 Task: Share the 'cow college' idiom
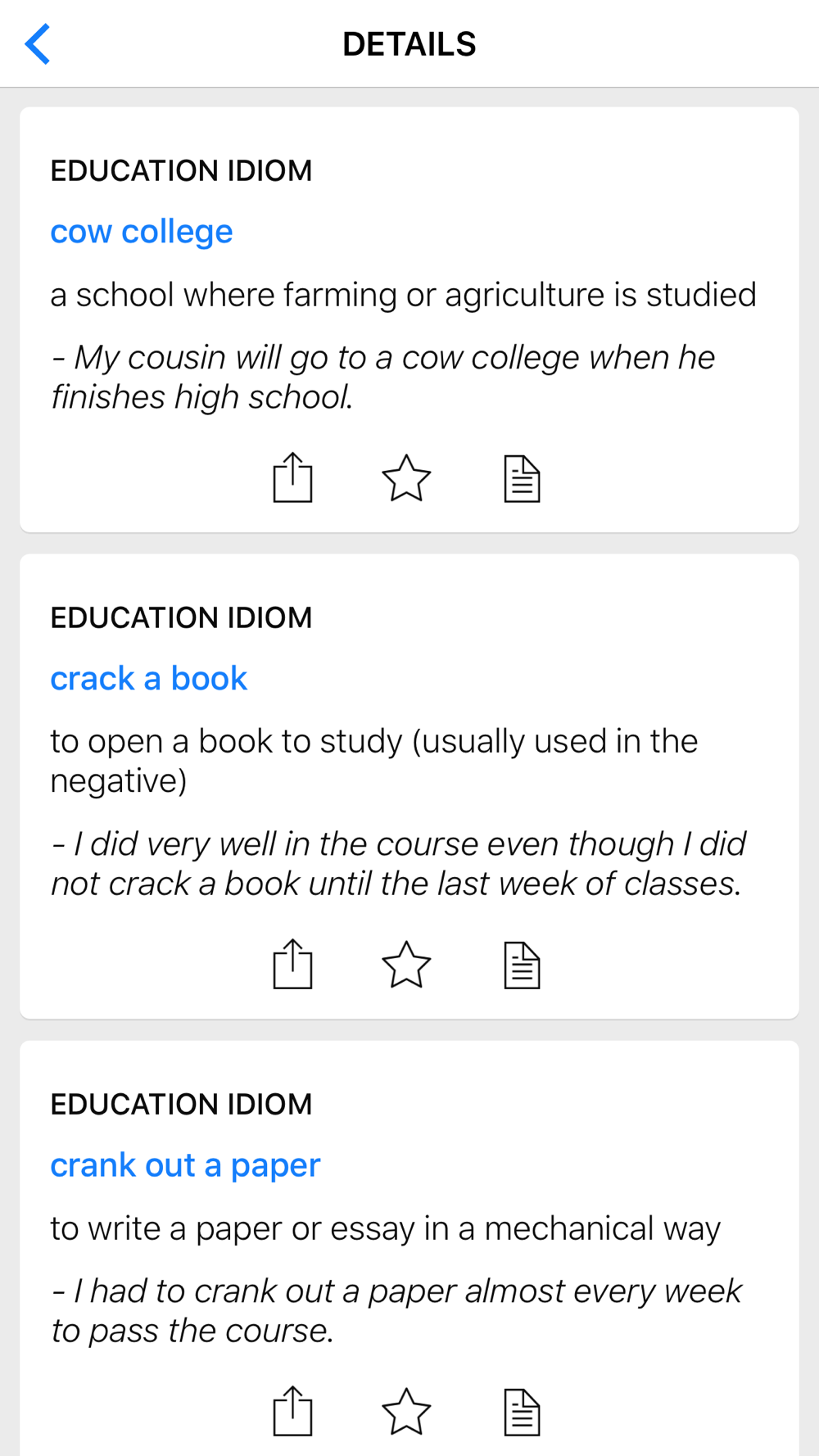tap(292, 477)
